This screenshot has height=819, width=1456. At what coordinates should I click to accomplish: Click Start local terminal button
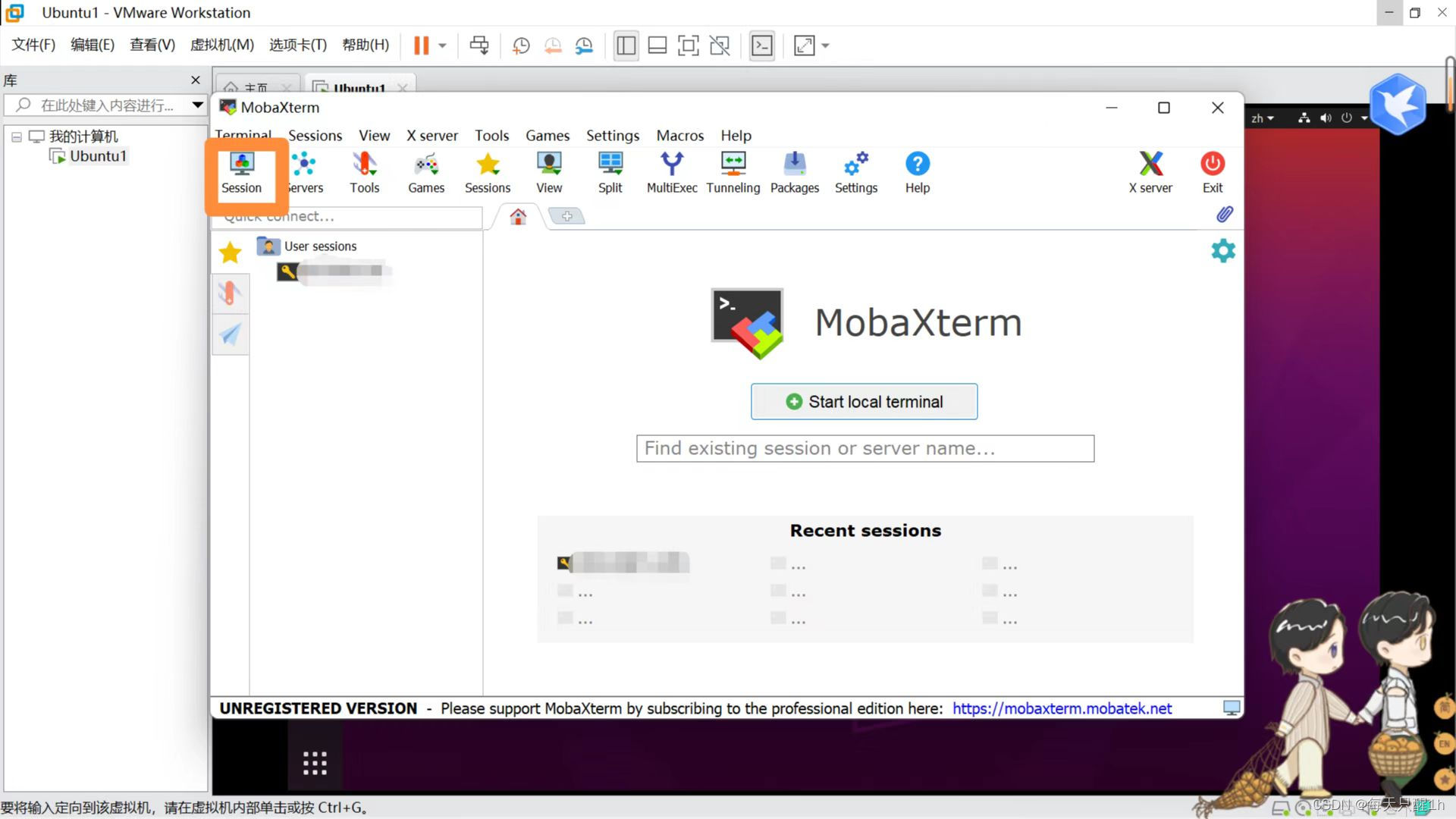pos(863,401)
